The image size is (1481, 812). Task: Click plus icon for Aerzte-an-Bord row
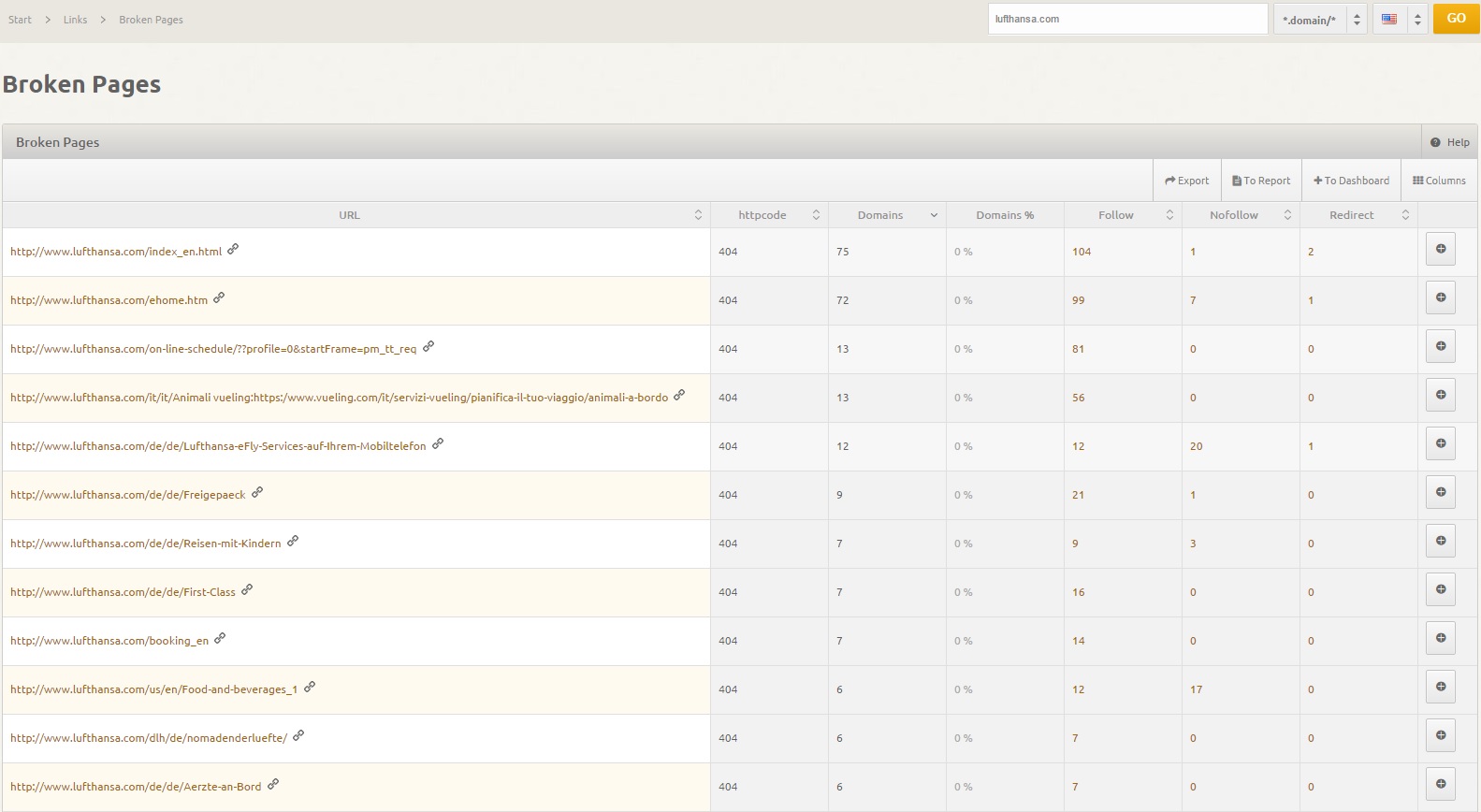(x=1441, y=784)
